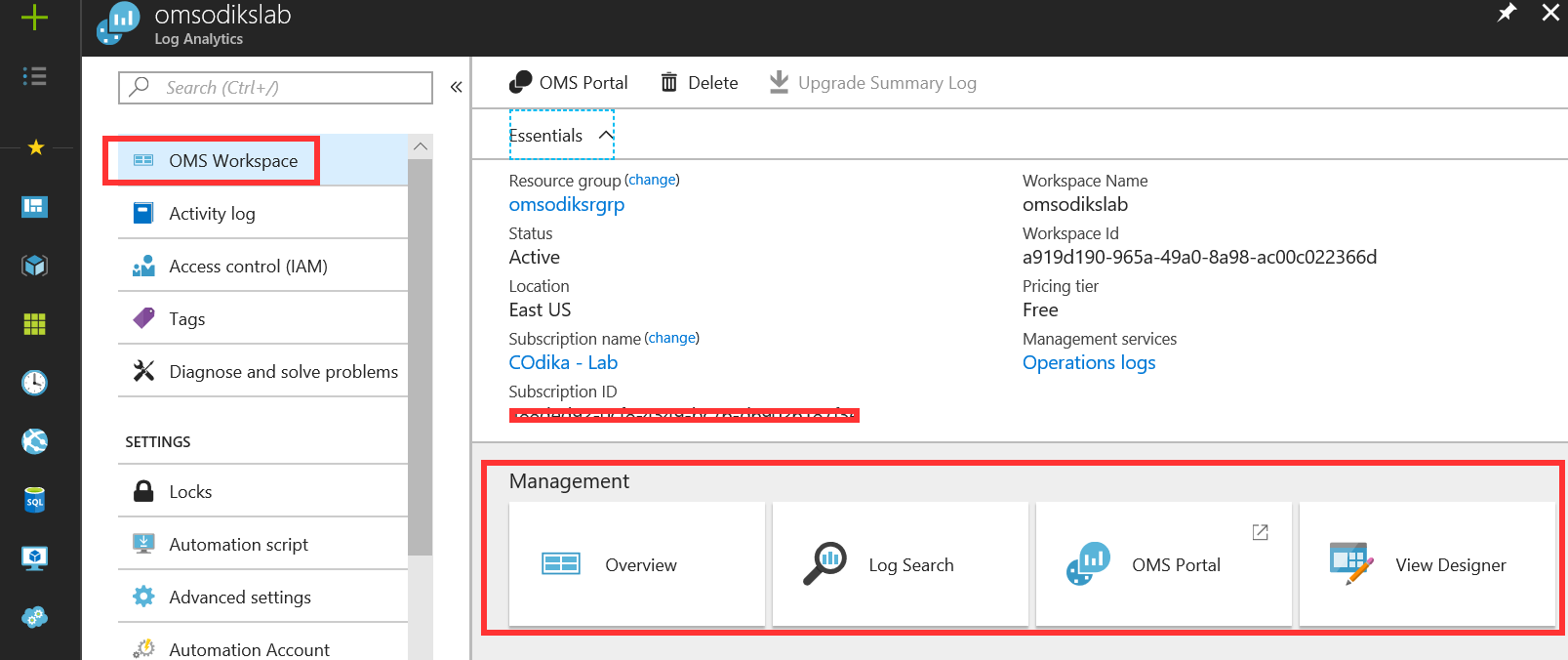Open Tags menu item
The height and width of the screenshot is (660, 1568).
click(x=263, y=318)
